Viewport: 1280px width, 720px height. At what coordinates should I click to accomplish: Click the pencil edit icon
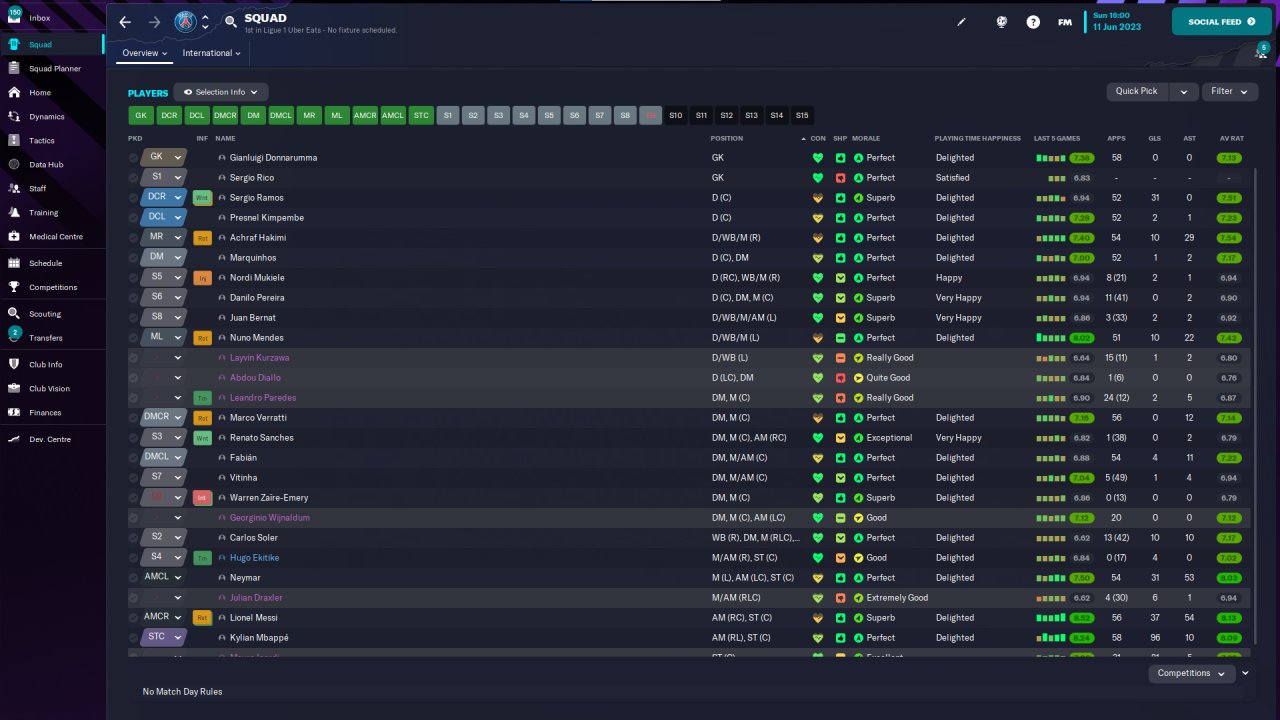[x=962, y=22]
